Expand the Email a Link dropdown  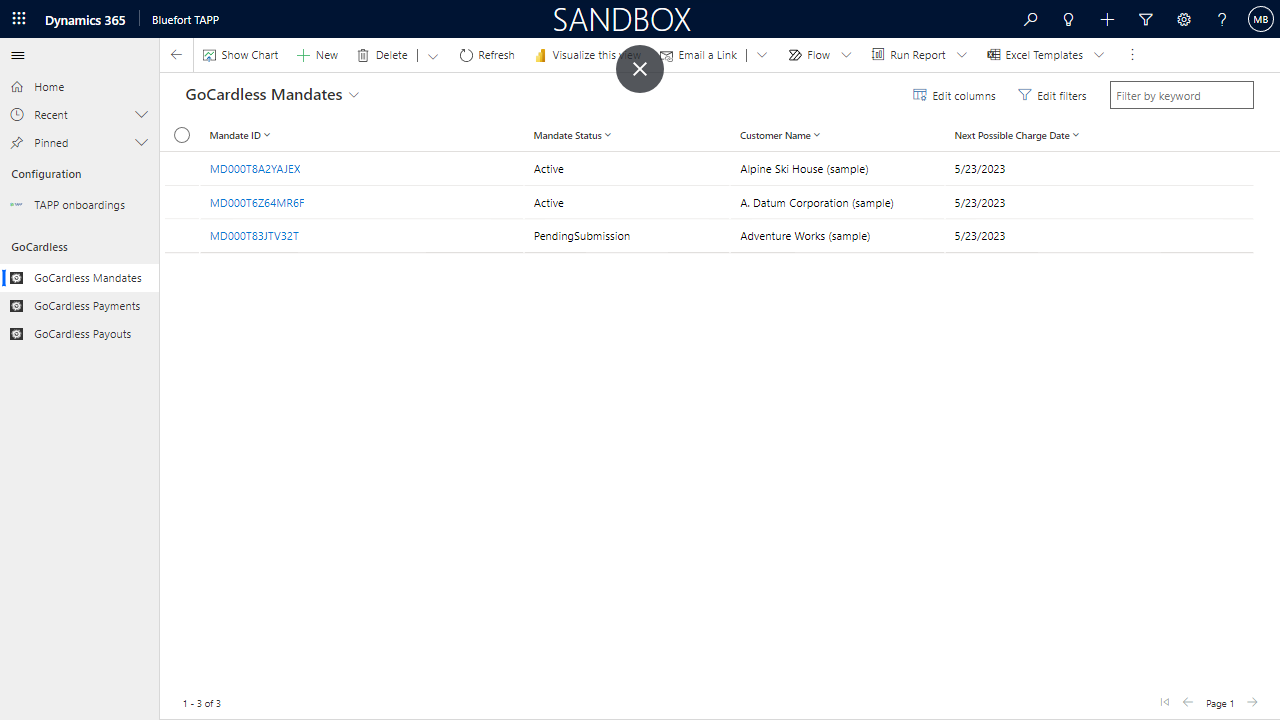tap(762, 55)
